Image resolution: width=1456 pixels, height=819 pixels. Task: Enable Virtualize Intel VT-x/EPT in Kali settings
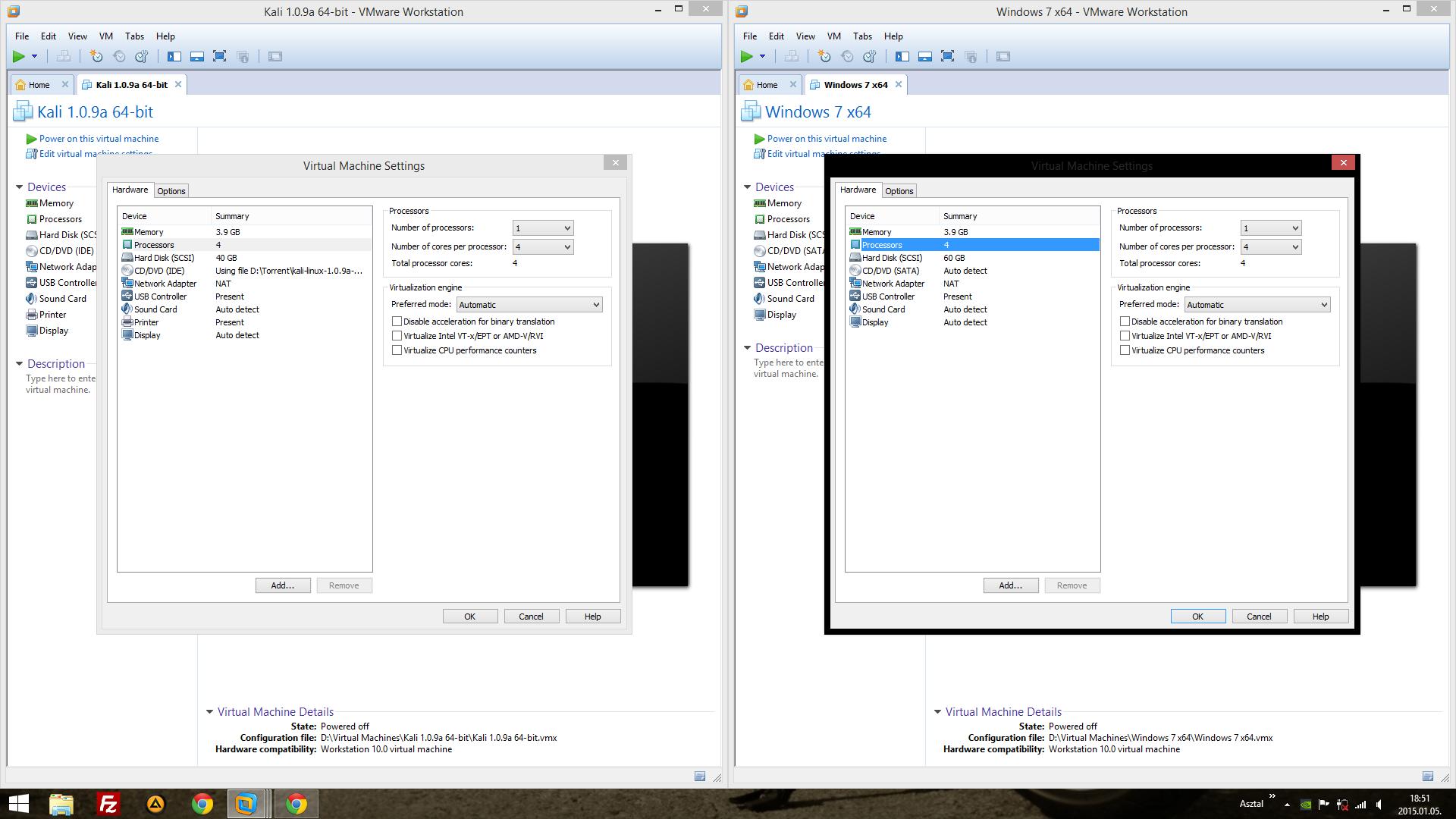[x=397, y=336]
